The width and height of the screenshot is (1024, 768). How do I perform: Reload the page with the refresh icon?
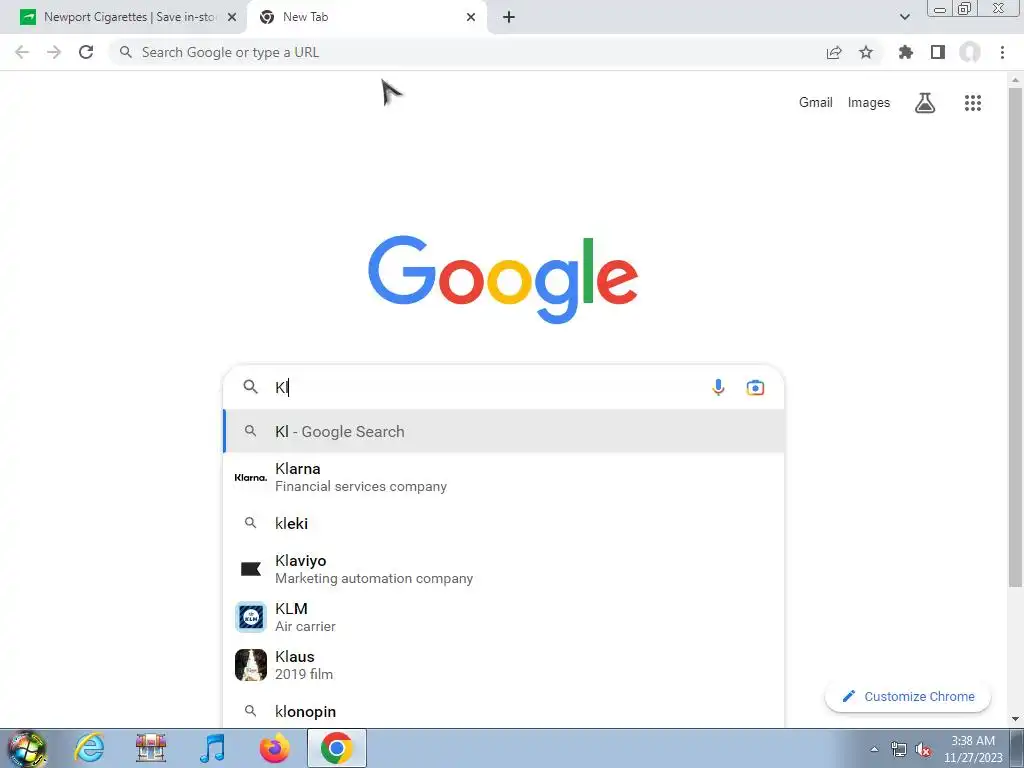pyautogui.click(x=86, y=52)
